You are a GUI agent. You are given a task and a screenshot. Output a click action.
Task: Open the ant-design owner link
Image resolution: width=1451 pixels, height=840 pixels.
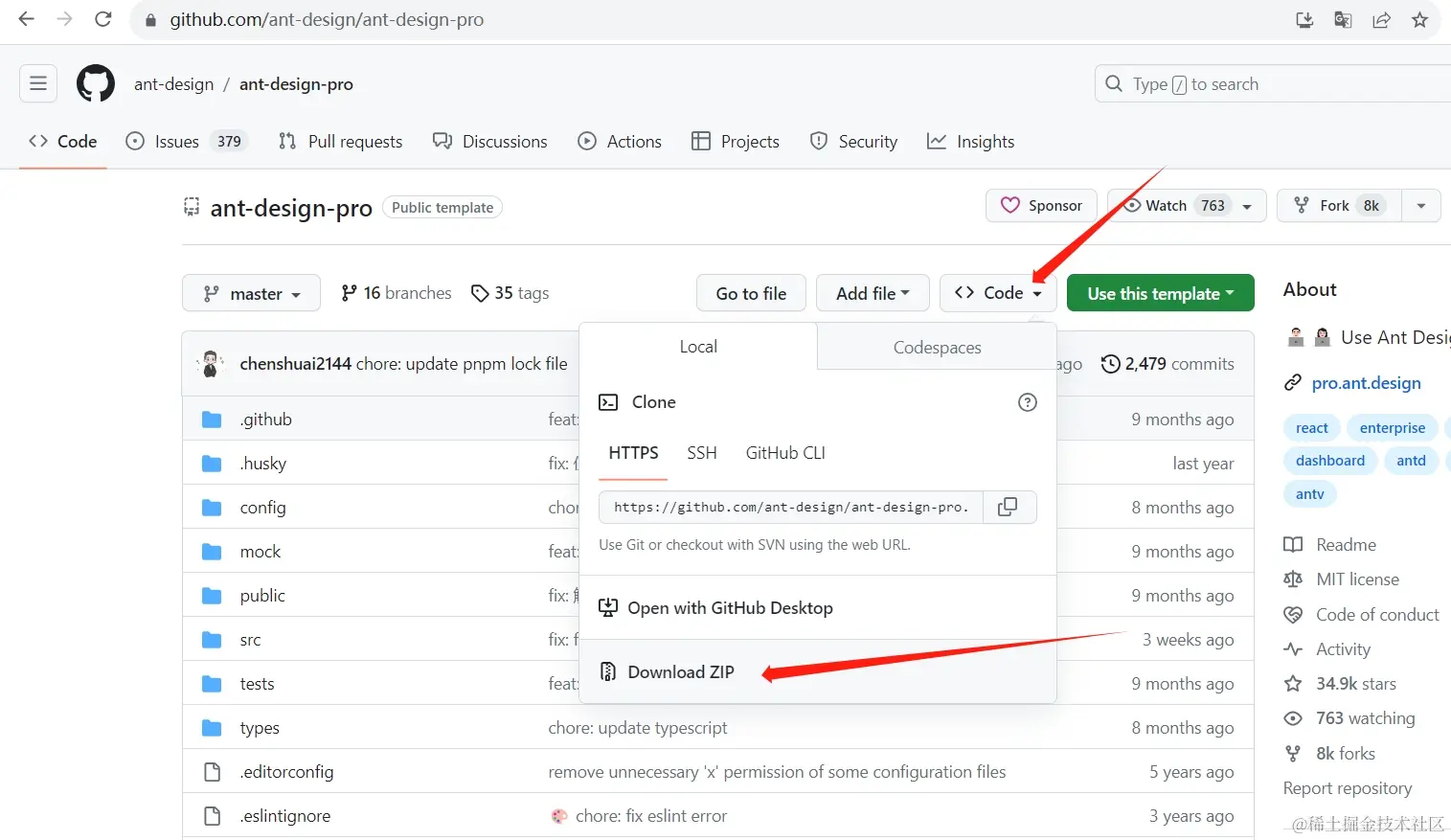(x=174, y=84)
